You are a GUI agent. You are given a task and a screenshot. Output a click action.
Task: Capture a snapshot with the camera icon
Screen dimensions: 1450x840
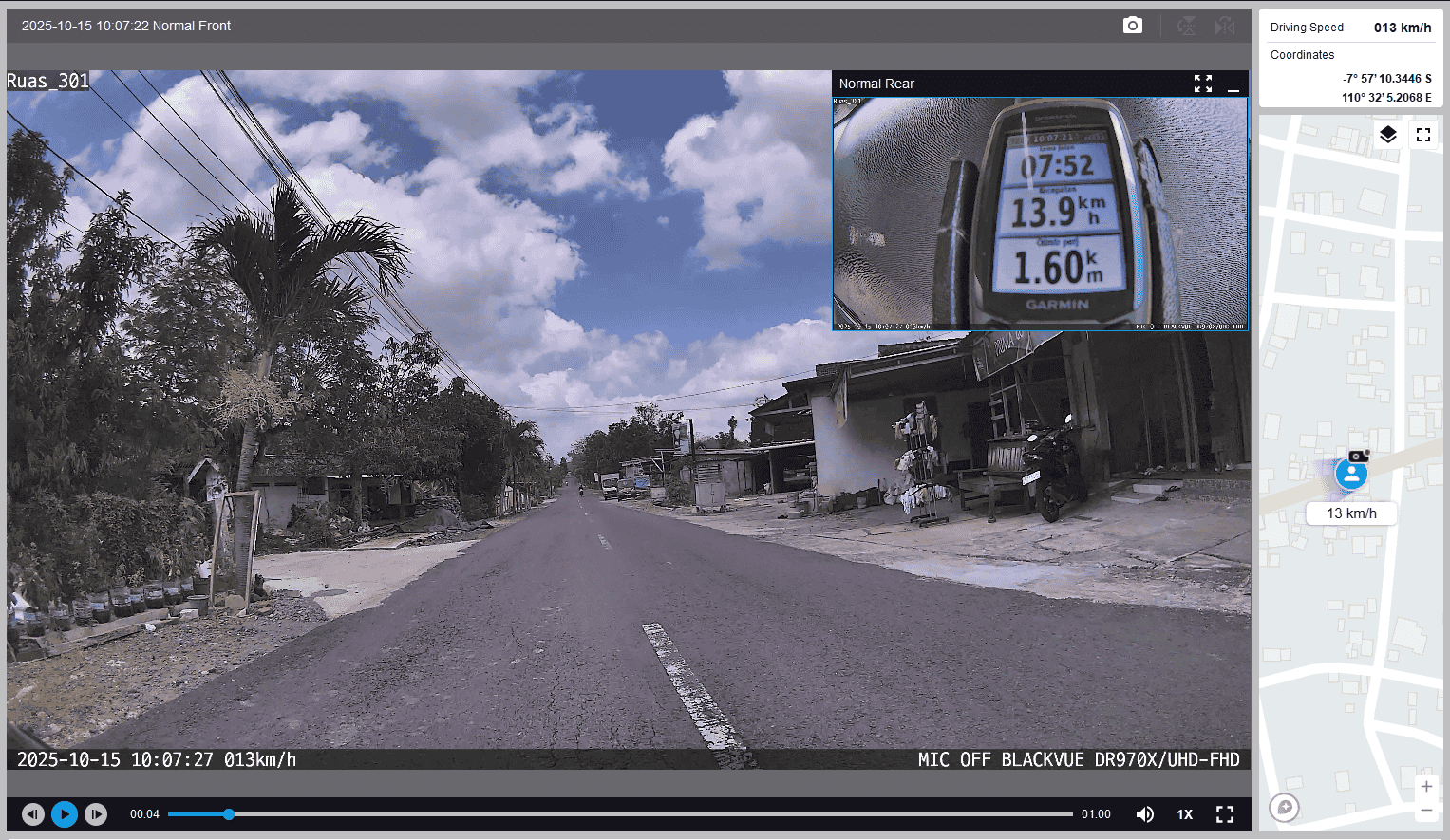tap(1132, 26)
